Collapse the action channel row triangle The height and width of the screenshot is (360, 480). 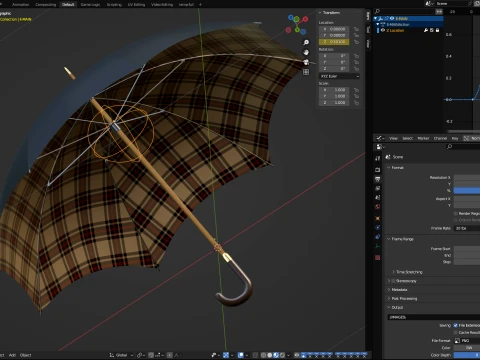(378, 24)
